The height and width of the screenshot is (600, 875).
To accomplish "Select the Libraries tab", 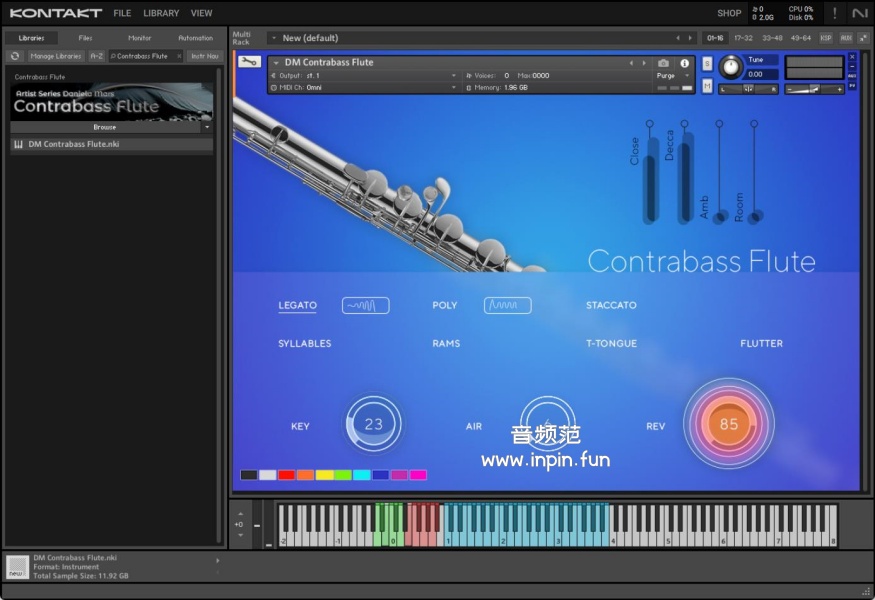I will (31, 38).
